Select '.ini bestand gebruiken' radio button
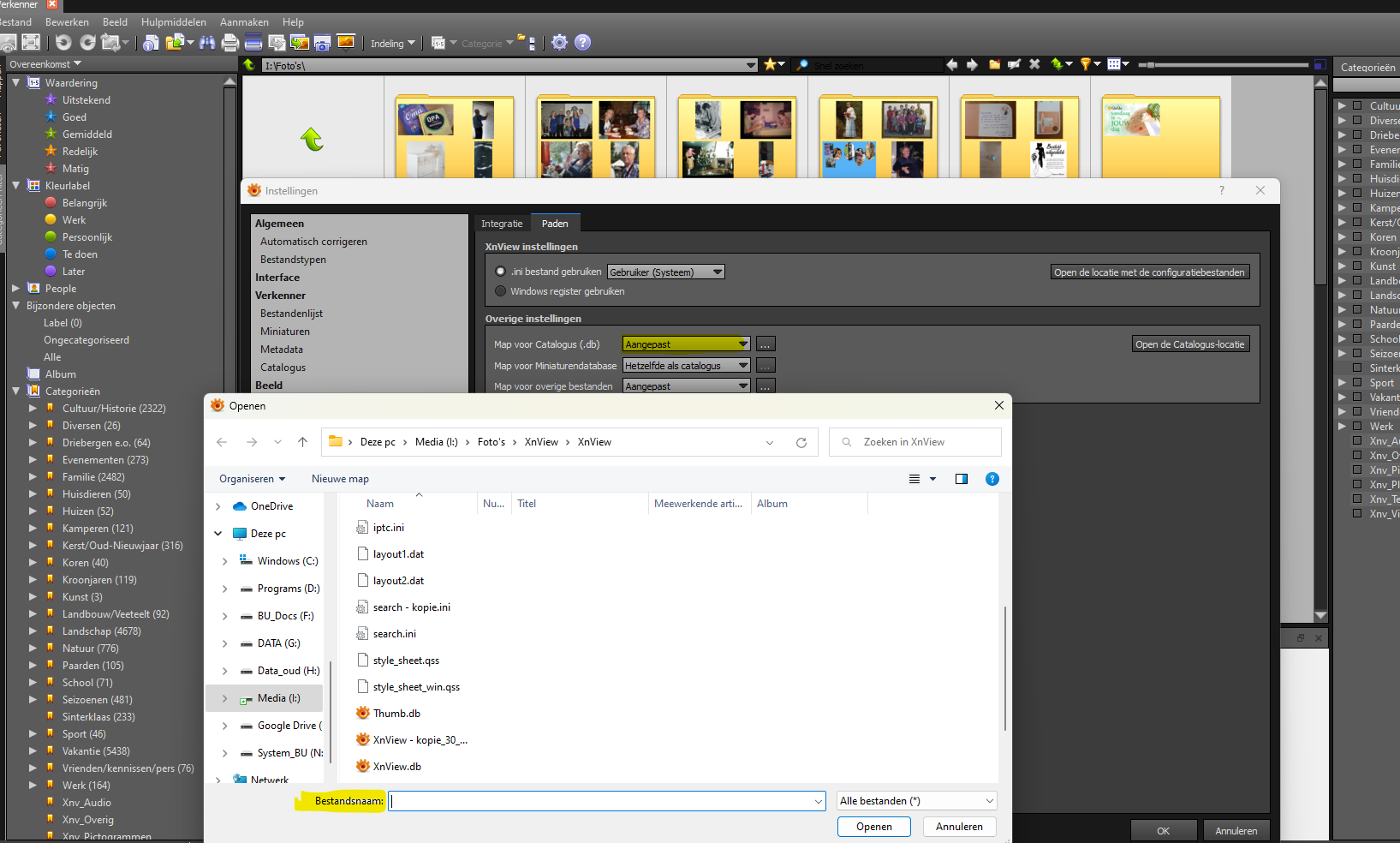This screenshot has width=1400, height=843. click(501, 272)
